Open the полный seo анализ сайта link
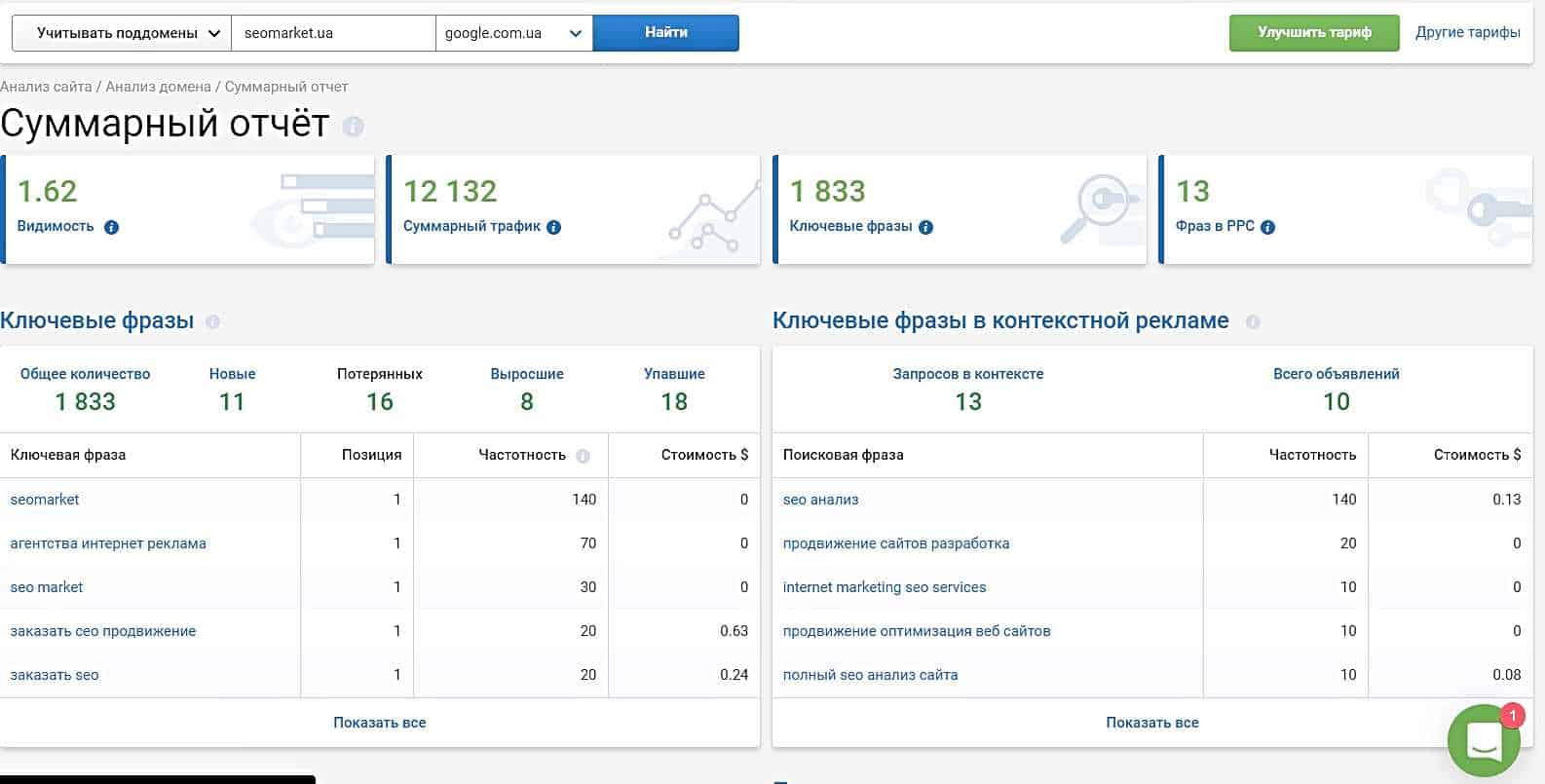 (871, 675)
